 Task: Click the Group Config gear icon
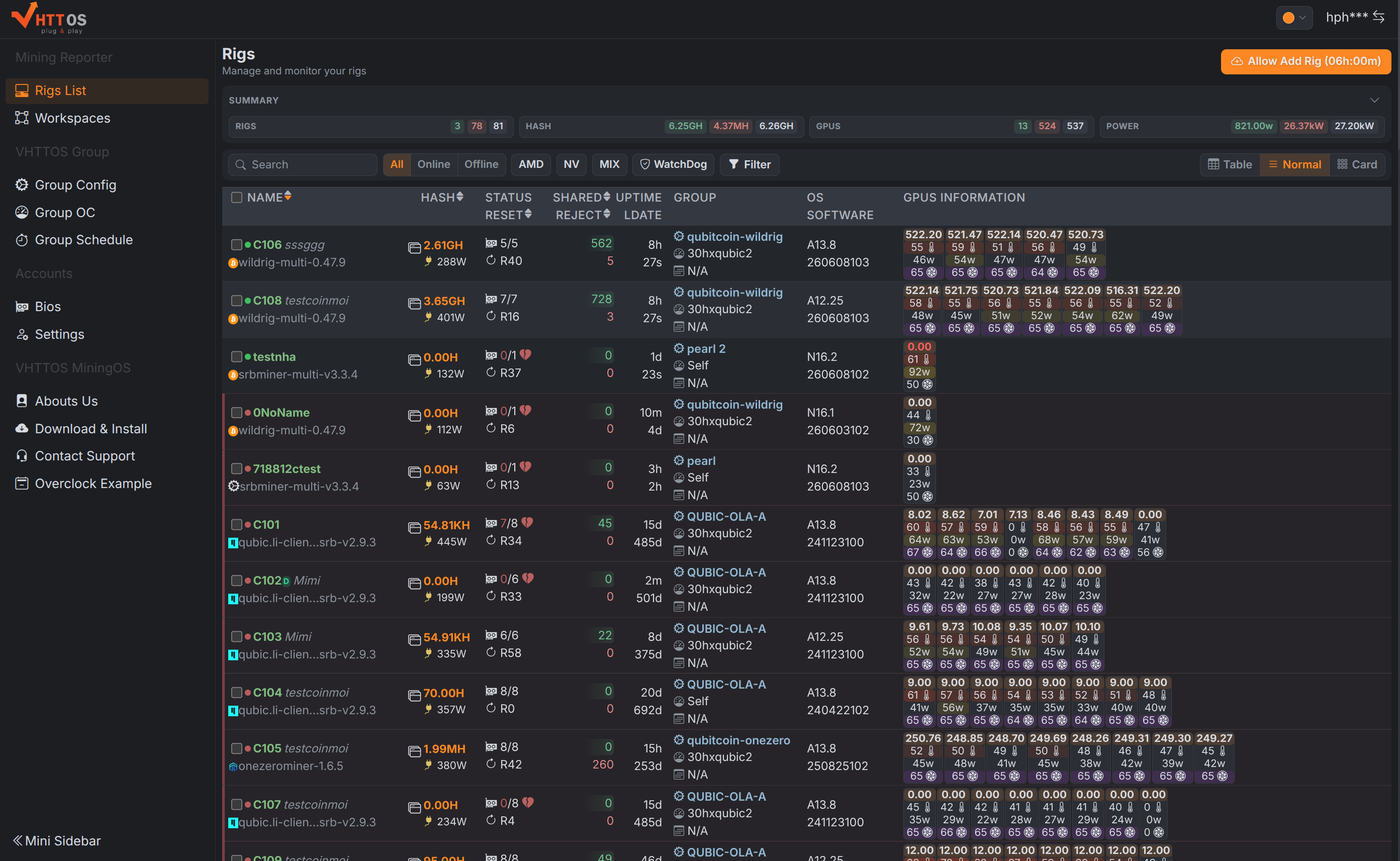tap(22, 184)
